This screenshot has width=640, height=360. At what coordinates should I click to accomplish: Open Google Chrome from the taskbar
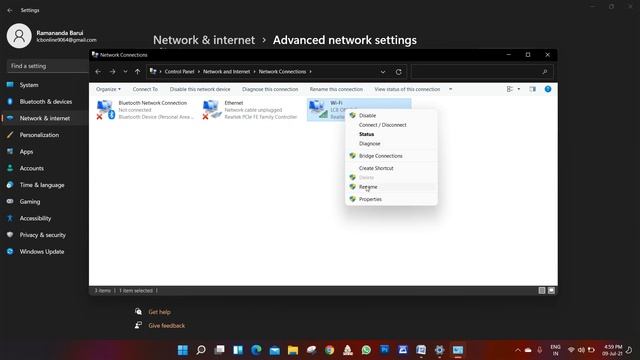coord(329,350)
